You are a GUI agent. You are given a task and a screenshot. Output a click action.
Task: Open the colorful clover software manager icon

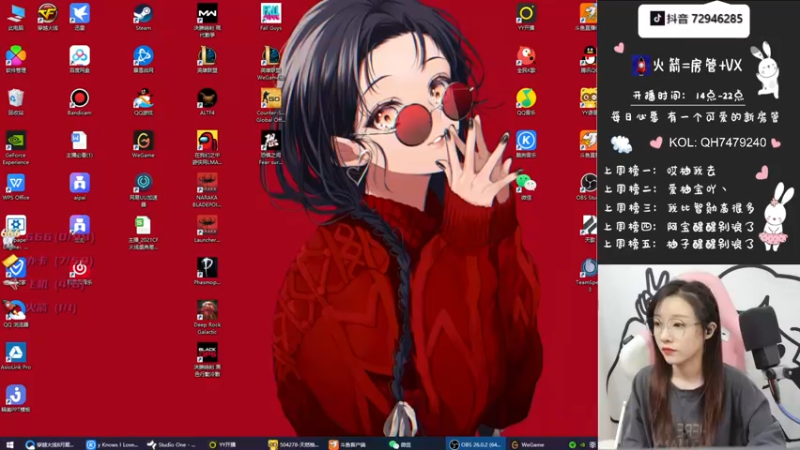[16, 59]
